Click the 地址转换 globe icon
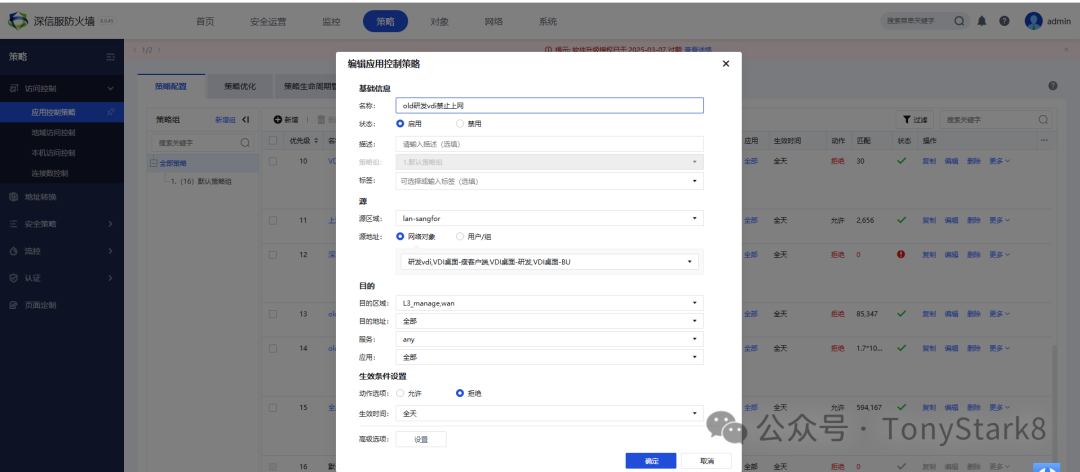 [14, 196]
